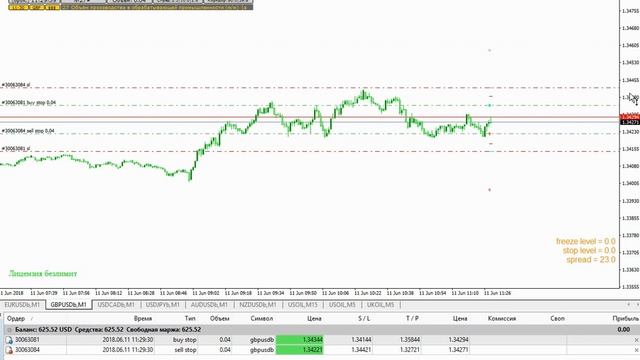This screenshot has width=640, height=360.
Task: Delete pending order 30063081 with its X
Action: coord(636,340)
